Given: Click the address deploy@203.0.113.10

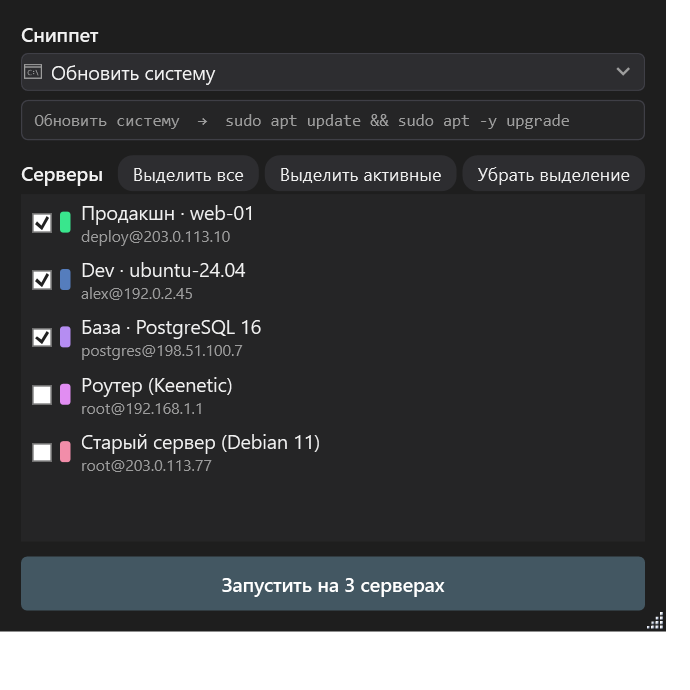Looking at the screenshot, I should click(155, 237).
